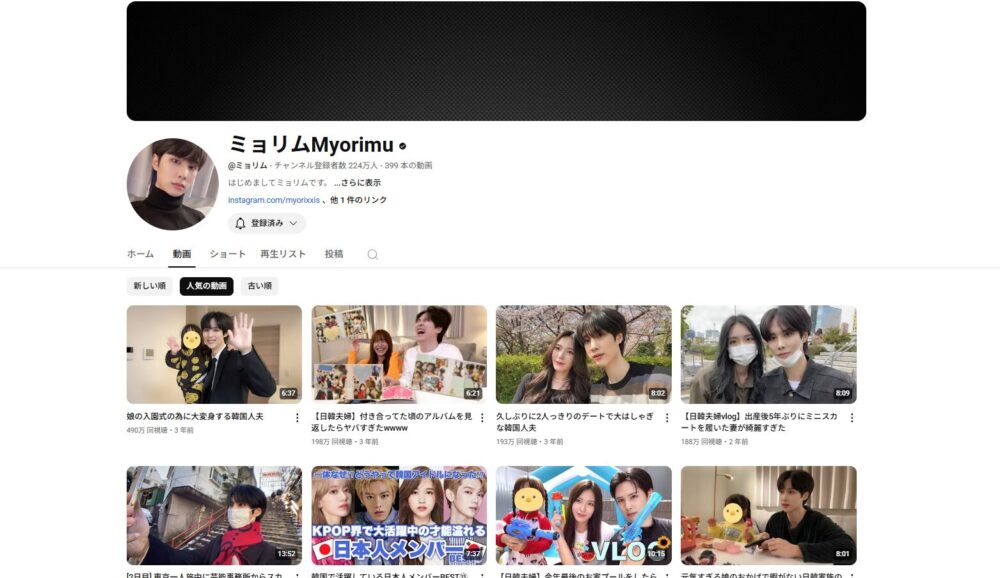Click the search icon in channel tabs
Image resolution: width=1000 pixels, height=578 pixels.
pyautogui.click(x=372, y=255)
